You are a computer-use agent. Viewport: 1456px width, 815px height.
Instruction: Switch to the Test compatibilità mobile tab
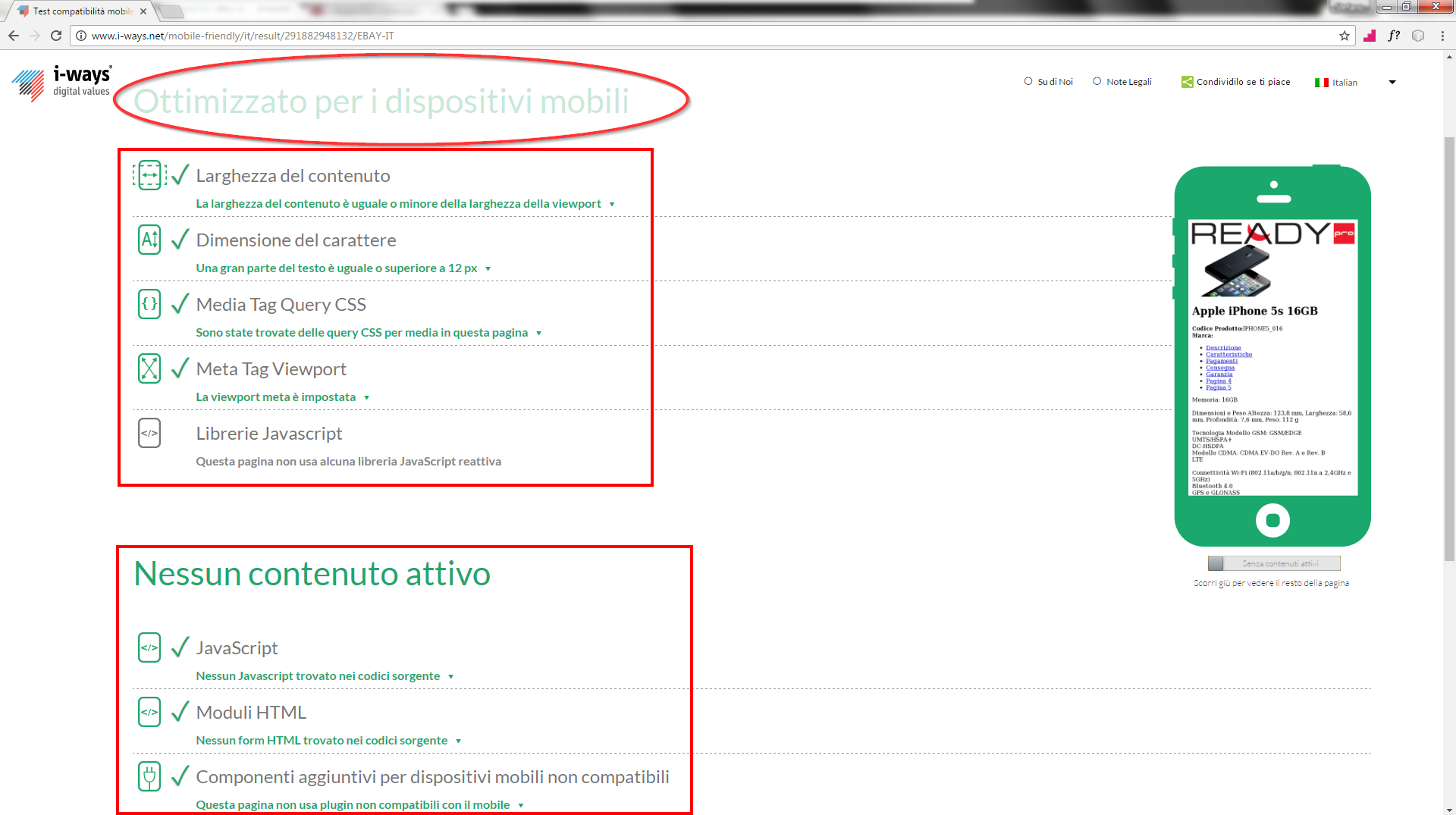coord(82,11)
